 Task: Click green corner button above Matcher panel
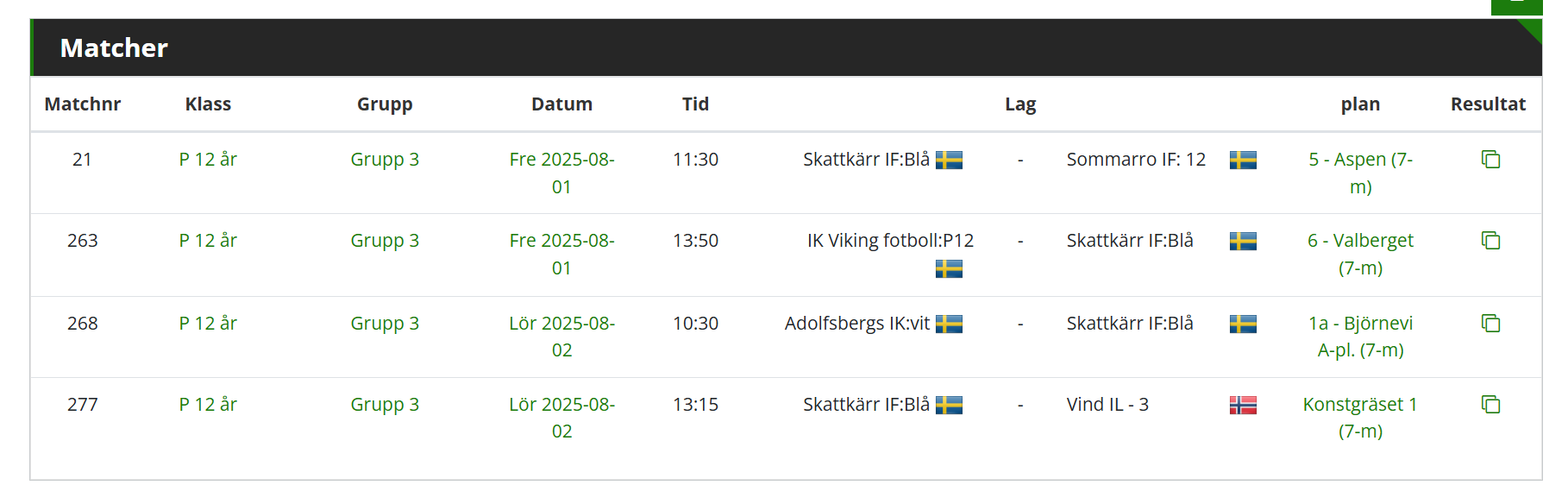click(1516, 7)
